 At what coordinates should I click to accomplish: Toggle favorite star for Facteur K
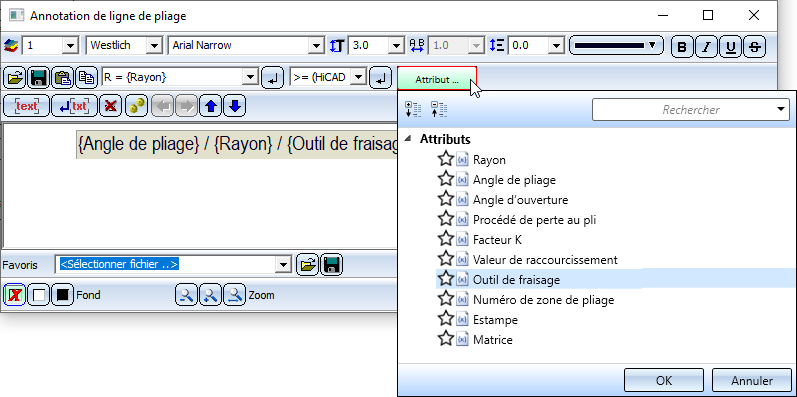coord(445,239)
